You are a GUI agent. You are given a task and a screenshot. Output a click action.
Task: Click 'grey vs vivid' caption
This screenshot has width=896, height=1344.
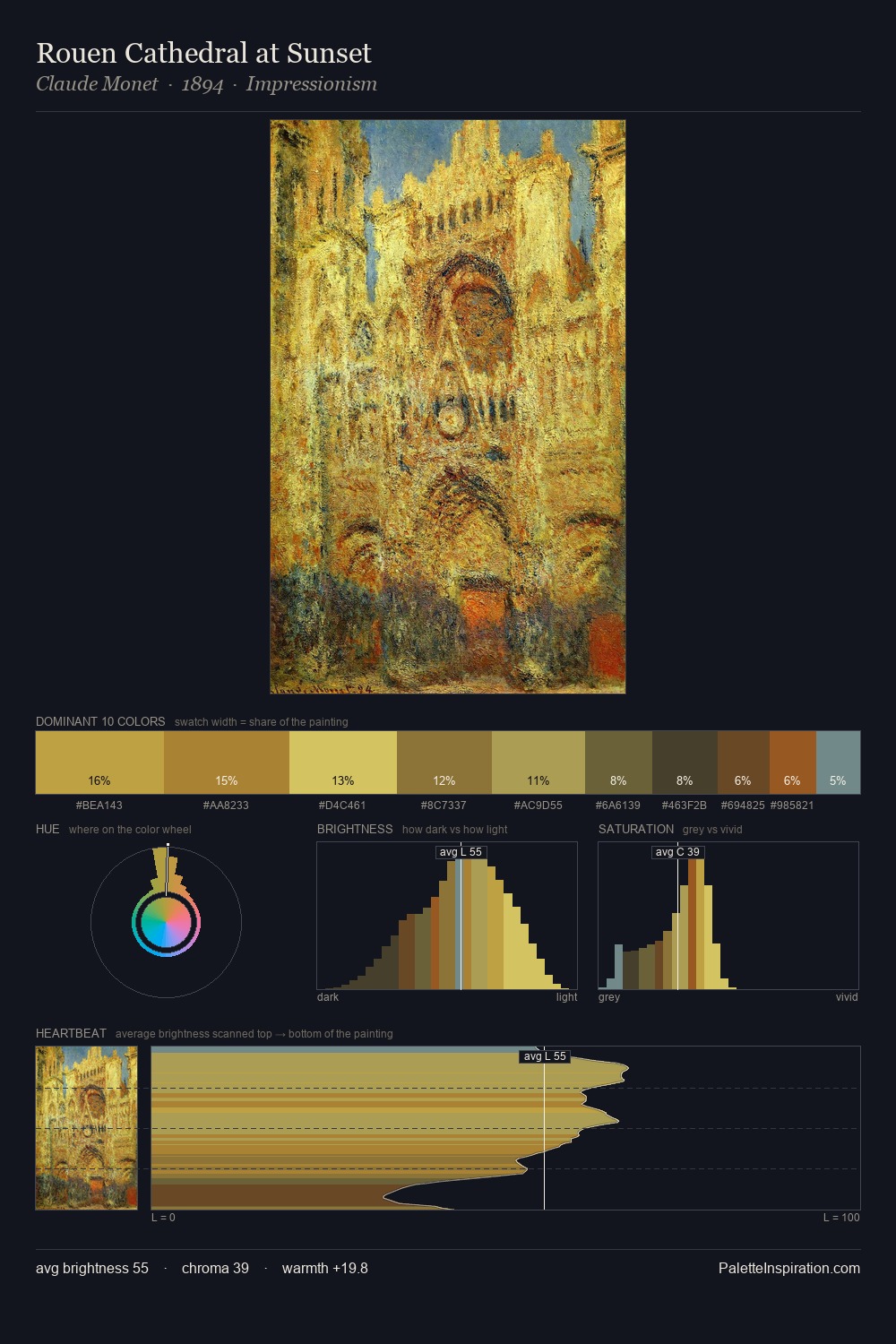712,830
